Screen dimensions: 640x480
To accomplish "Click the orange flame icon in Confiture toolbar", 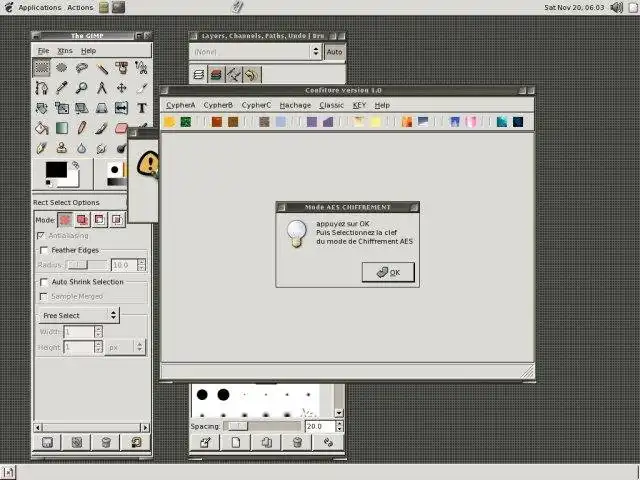I will click(x=407, y=122).
